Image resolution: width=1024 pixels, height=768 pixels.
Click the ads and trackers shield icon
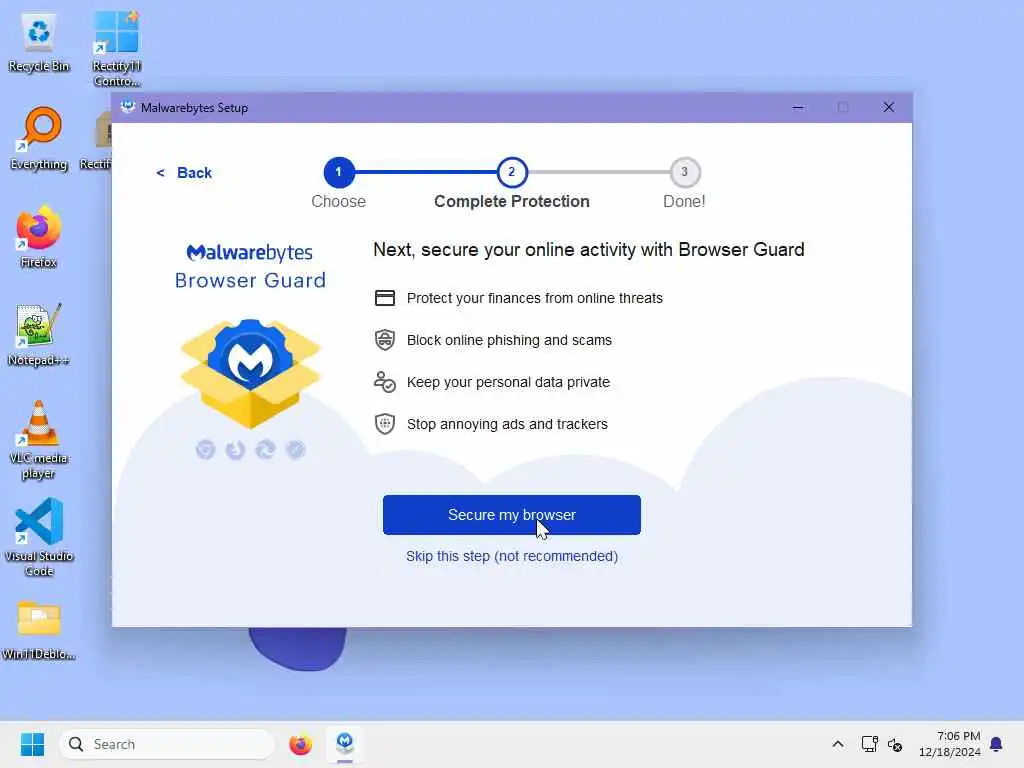385,424
